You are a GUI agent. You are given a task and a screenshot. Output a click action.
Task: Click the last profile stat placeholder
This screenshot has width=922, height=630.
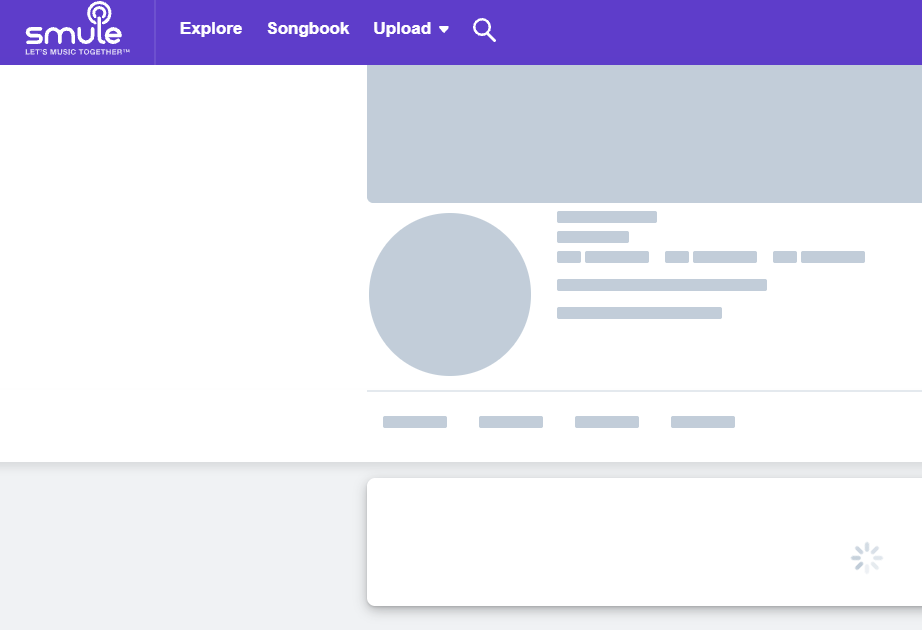click(x=819, y=257)
